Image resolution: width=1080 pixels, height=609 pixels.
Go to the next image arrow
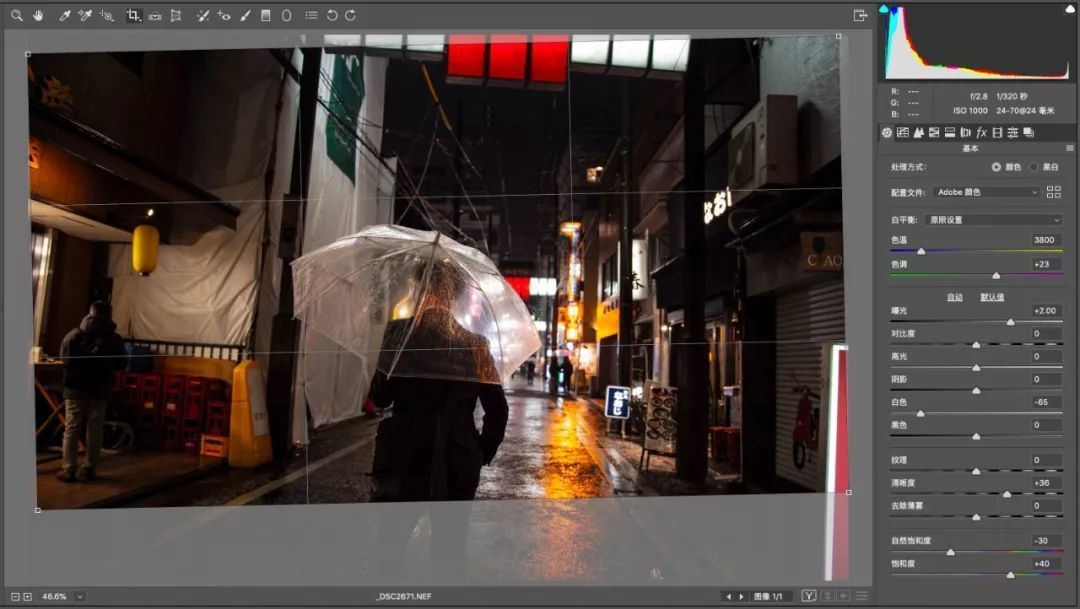(742, 597)
